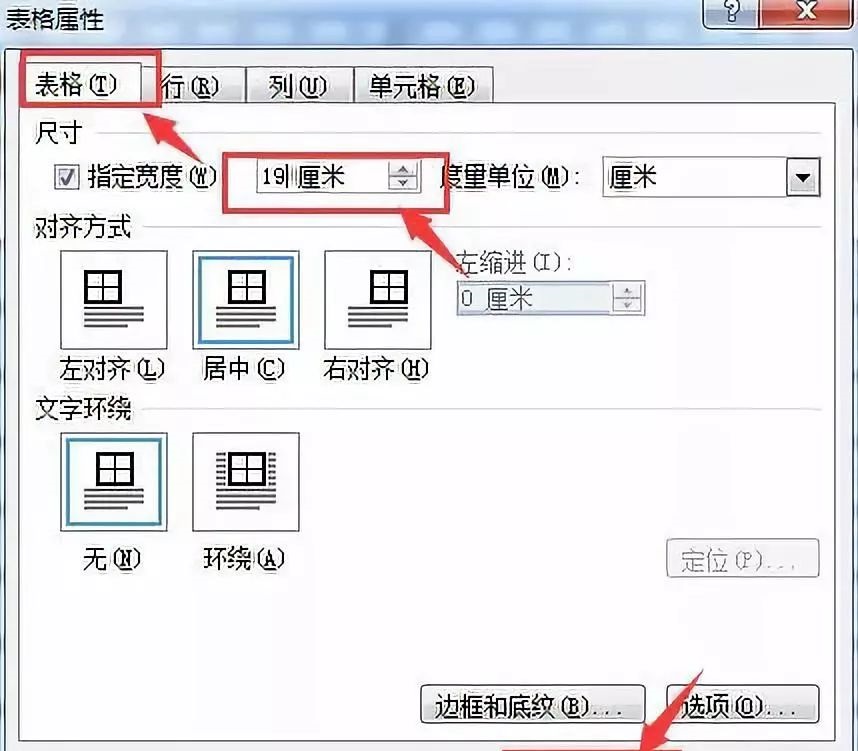Switch to the 表格(T) tab
This screenshot has width=858, height=751.
pyautogui.click(x=82, y=85)
